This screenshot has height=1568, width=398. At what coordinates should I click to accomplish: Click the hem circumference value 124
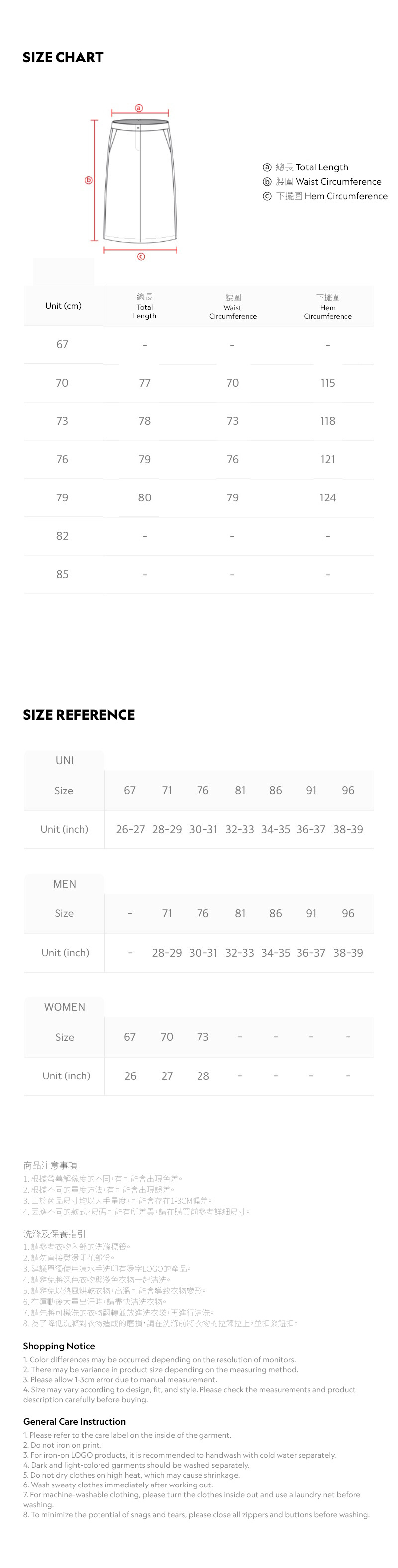tap(327, 498)
